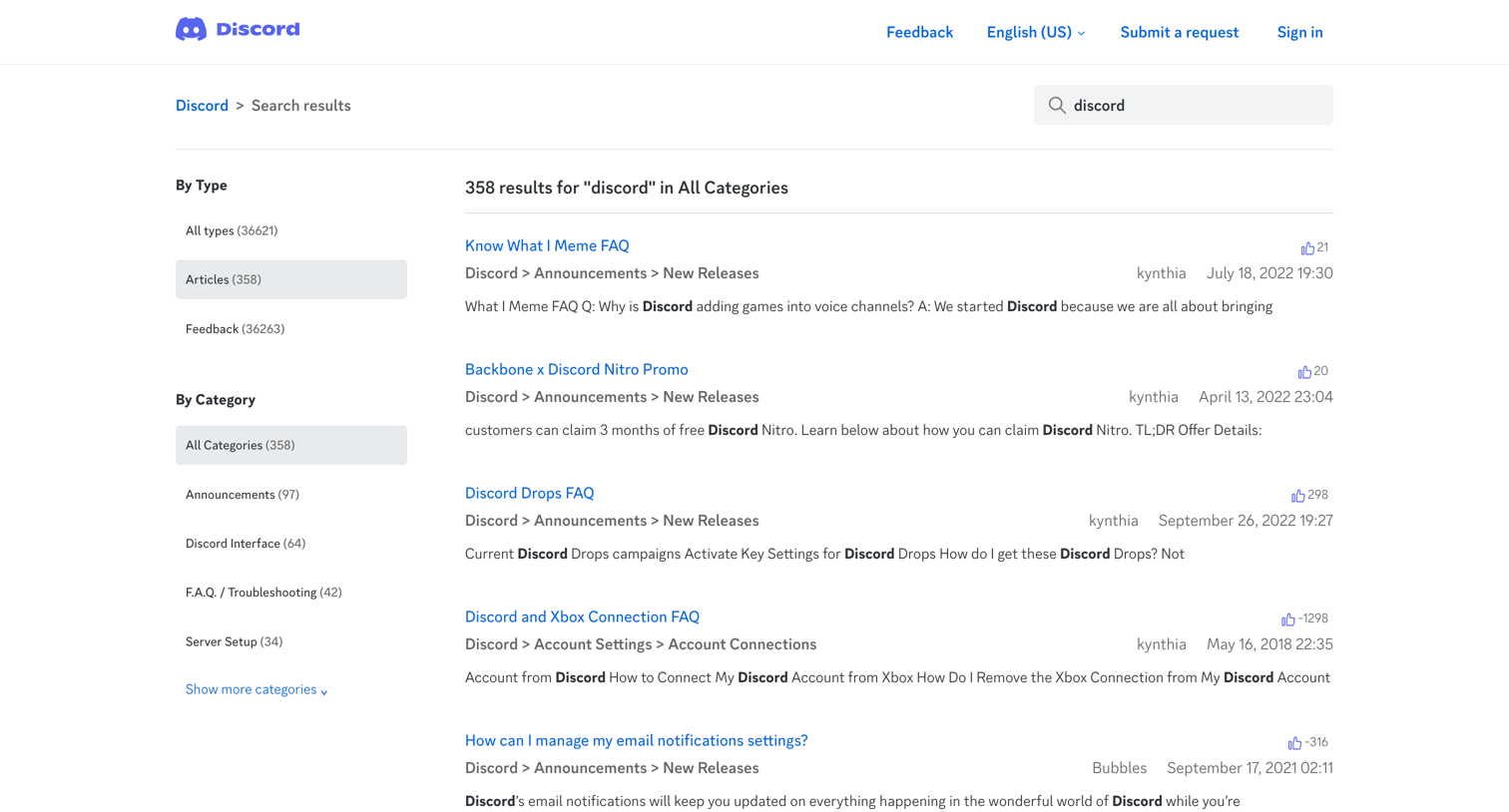Click the search magnifier icon

(1057, 105)
